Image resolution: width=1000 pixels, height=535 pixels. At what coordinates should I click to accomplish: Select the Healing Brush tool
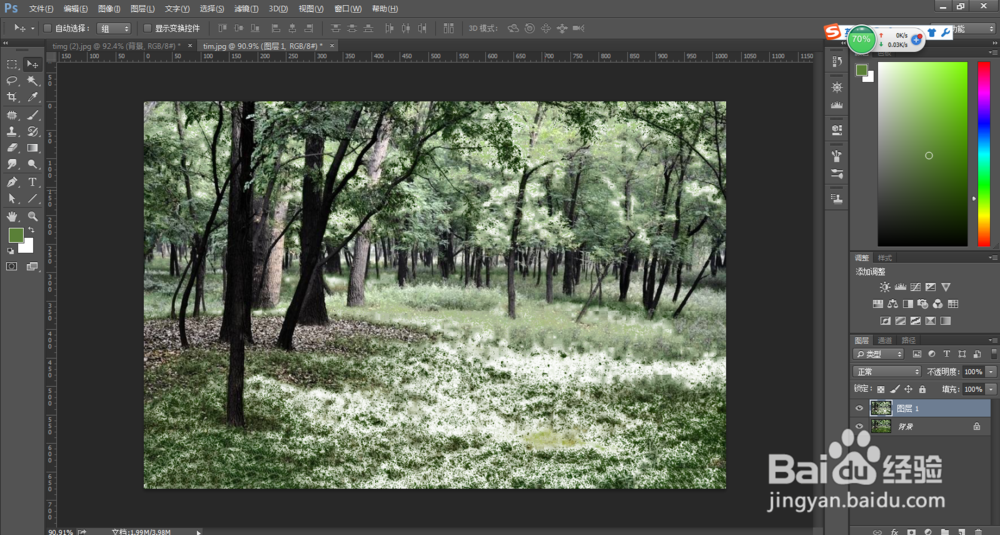(x=11, y=115)
